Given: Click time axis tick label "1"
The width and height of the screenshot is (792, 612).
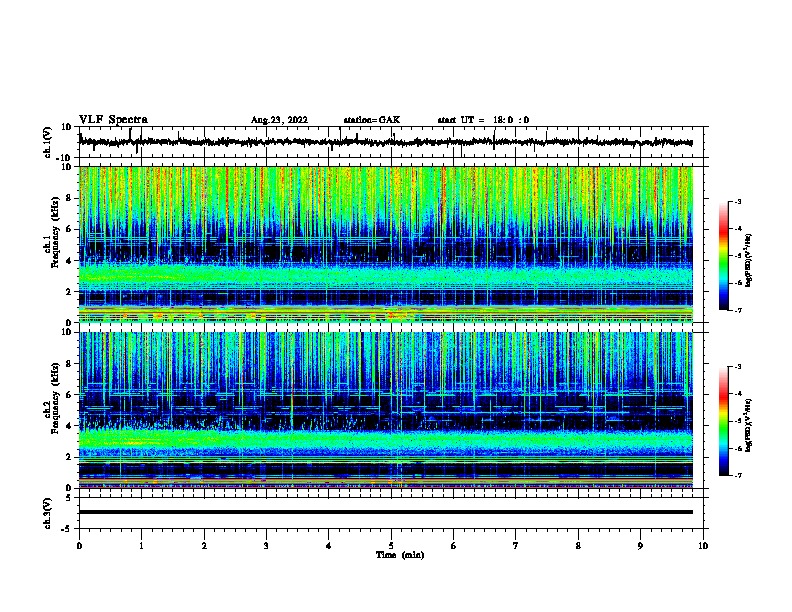Looking at the screenshot, I should point(141,546).
